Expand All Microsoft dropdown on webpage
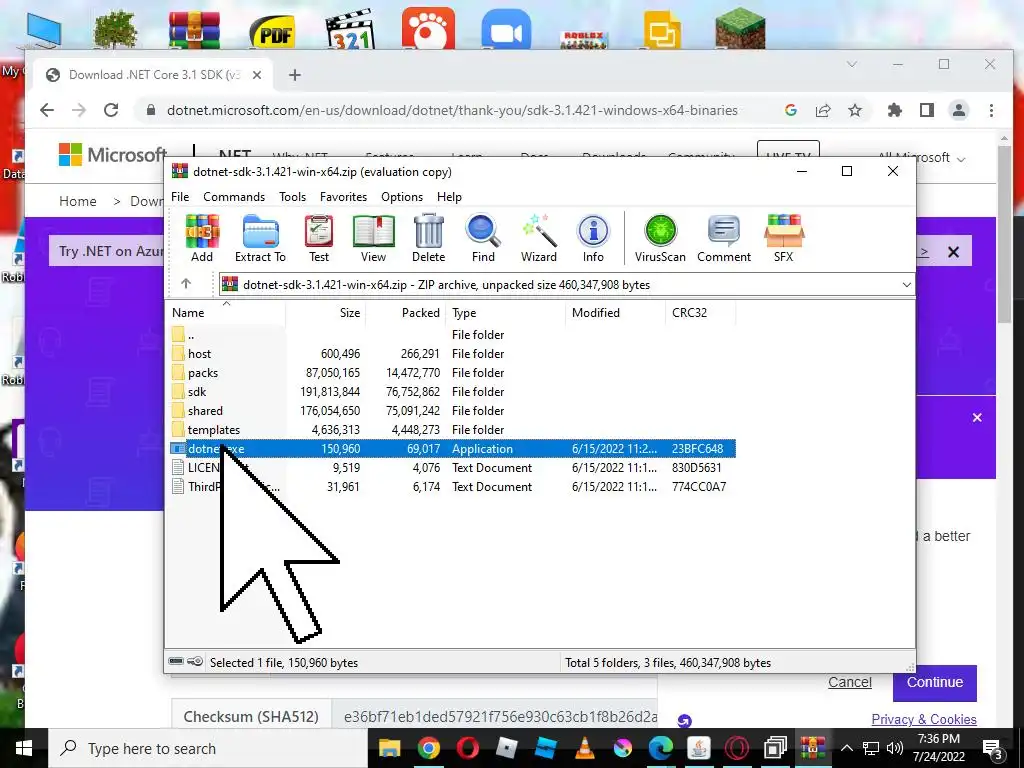 tap(921, 158)
